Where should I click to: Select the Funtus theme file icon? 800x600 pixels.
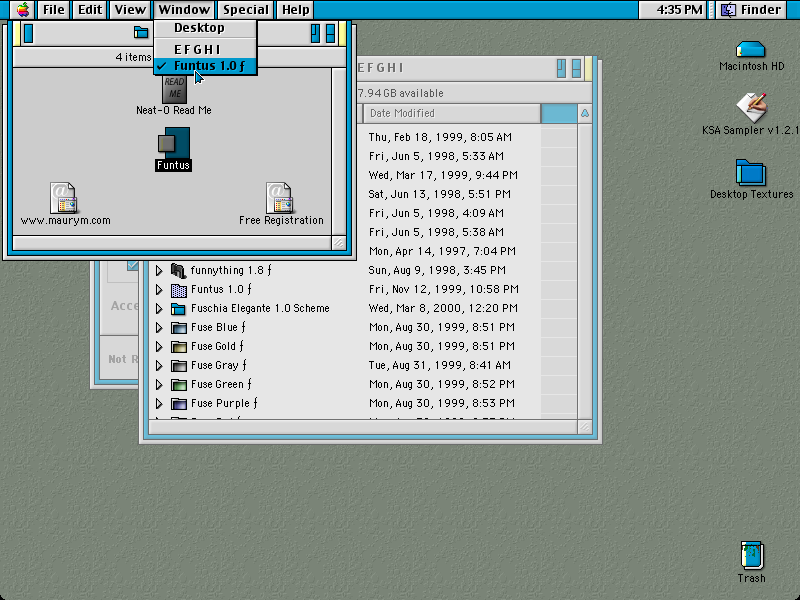(x=173, y=142)
